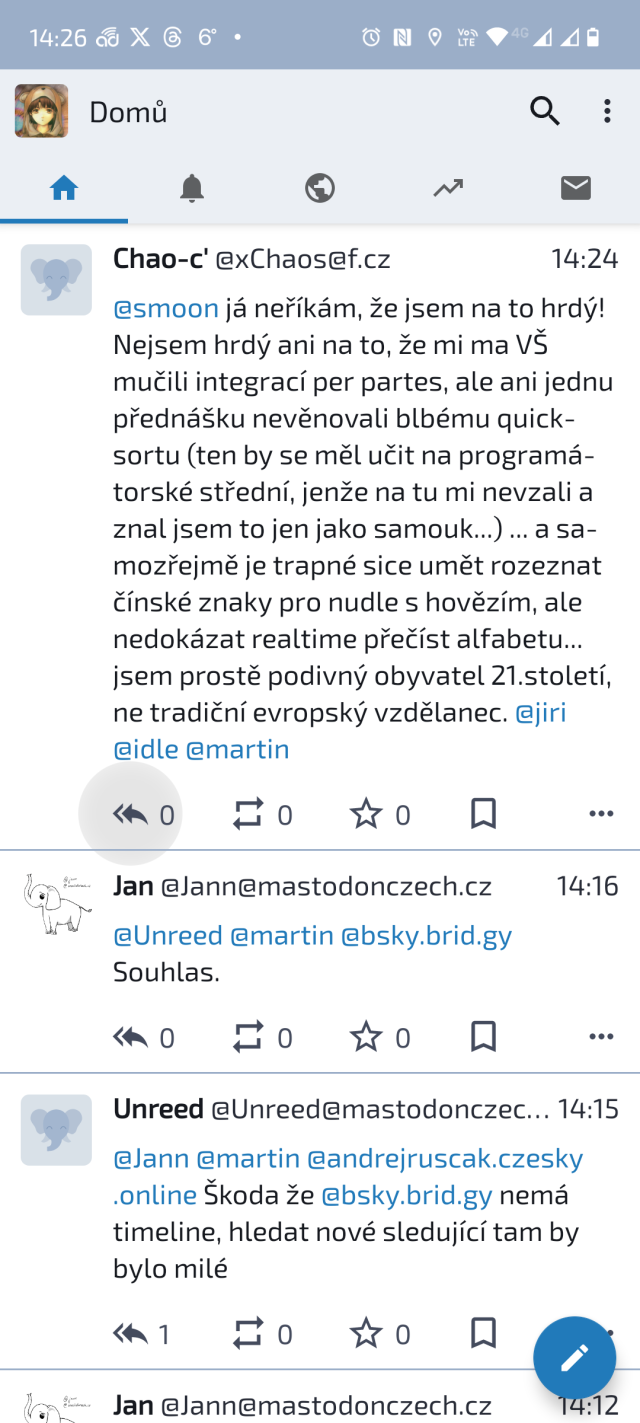640x1423 pixels.
Task: Open the @bsky.brid.gy mention in Jan's post
Action: pyautogui.click(x=426, y=936)
